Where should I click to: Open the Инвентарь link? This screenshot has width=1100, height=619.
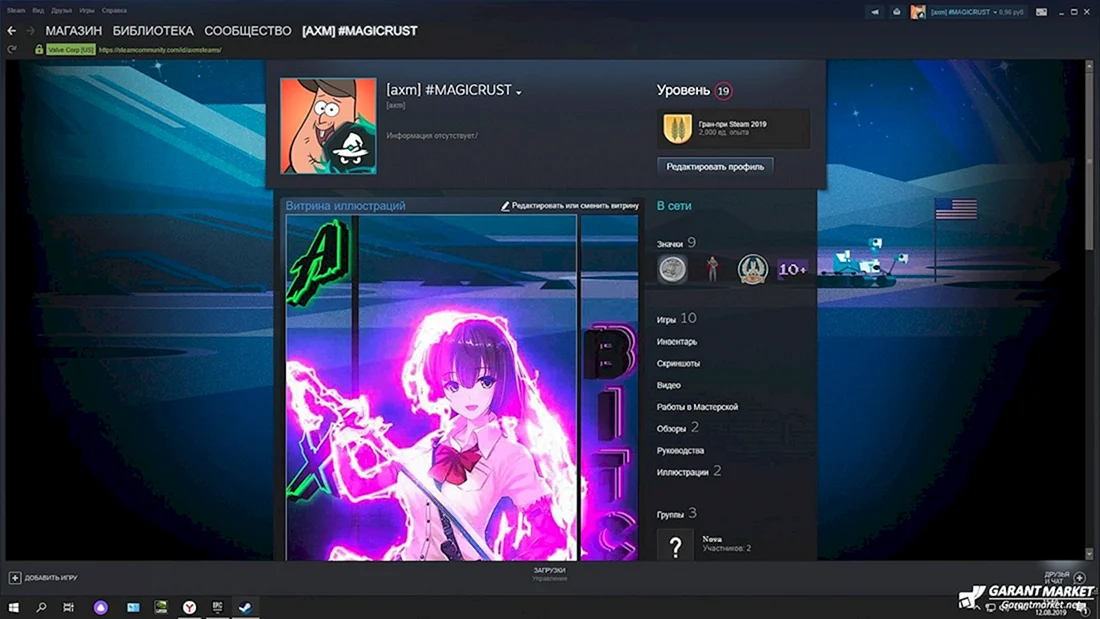(677, 342)
